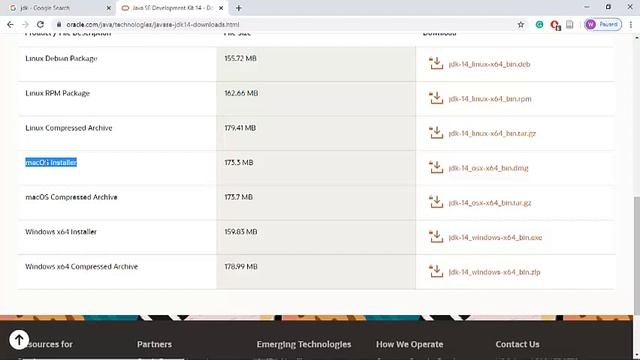Screen dimensions: 640x360
Task: Close the Java SE Development Kit 14 tab
Action: pyautogui.click(x=221, y=8)
